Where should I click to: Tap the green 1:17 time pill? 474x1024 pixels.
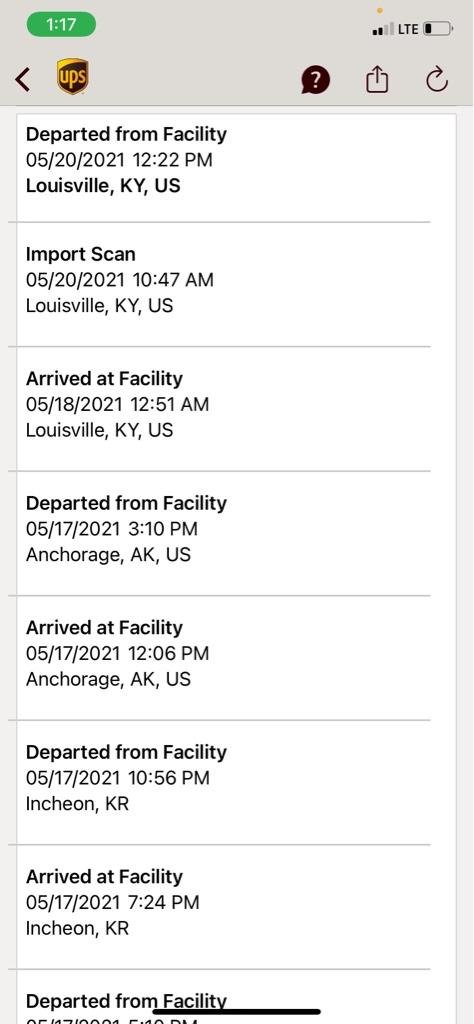[61, 25]
